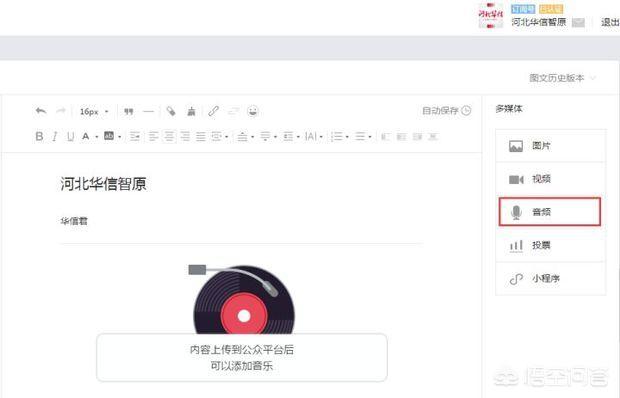Click the first image float icon
Screen dimensions: 620x398
[x=386, y=137]
